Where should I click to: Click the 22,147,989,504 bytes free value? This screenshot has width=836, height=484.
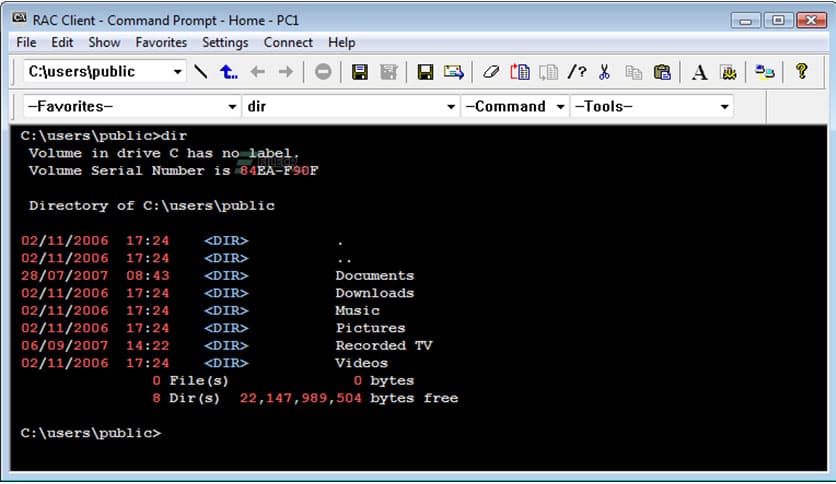(301, 398)
